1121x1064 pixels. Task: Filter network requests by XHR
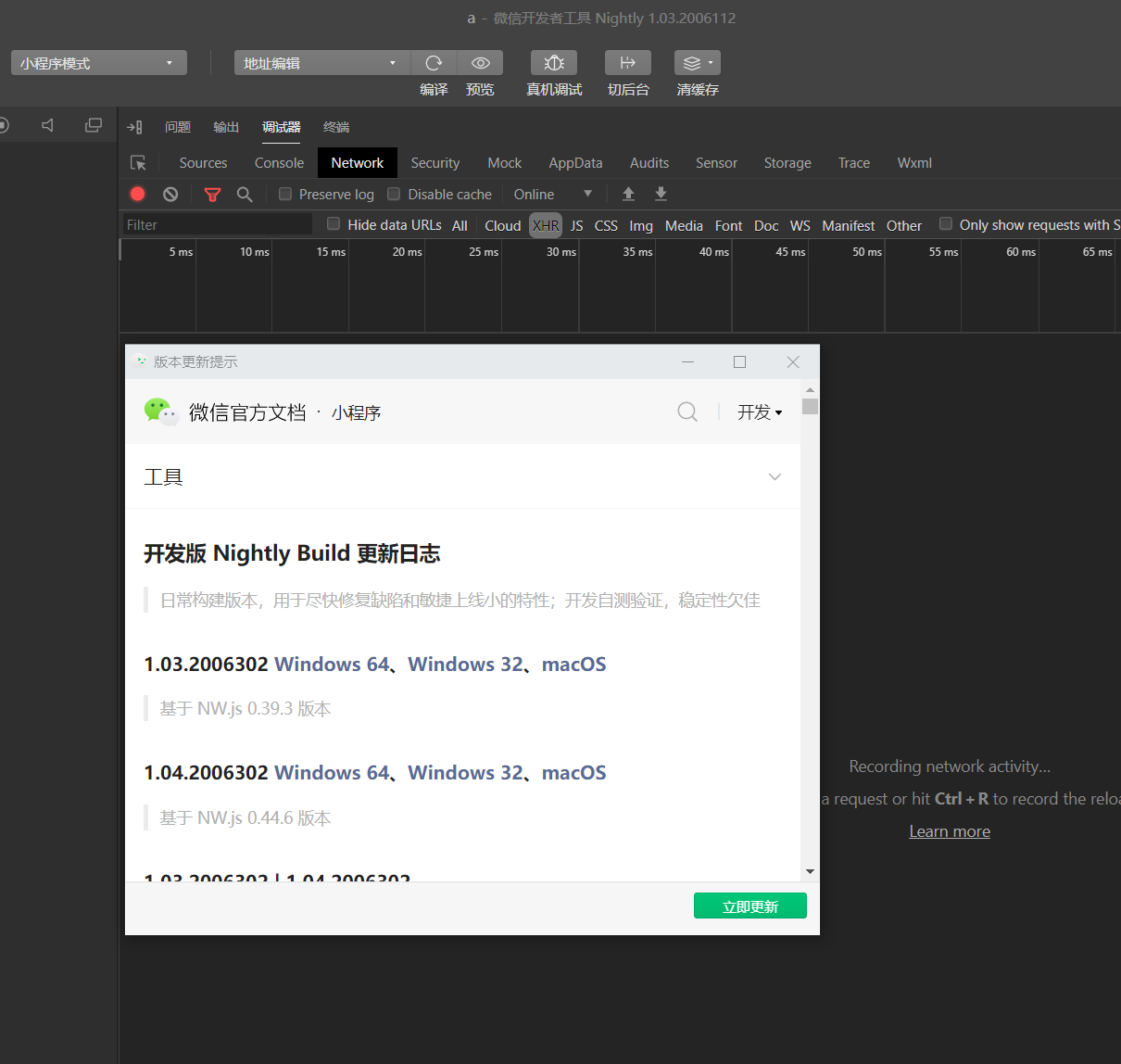pos(546,225)
